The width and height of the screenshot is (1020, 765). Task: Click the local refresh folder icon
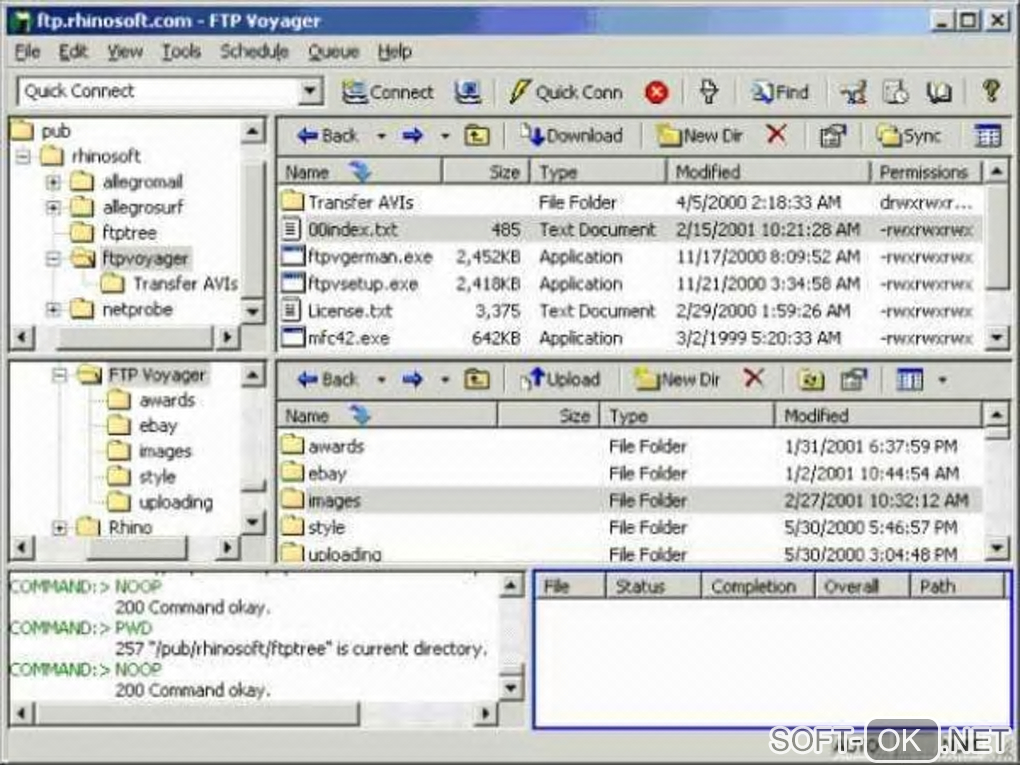click(x=811, y=380)
